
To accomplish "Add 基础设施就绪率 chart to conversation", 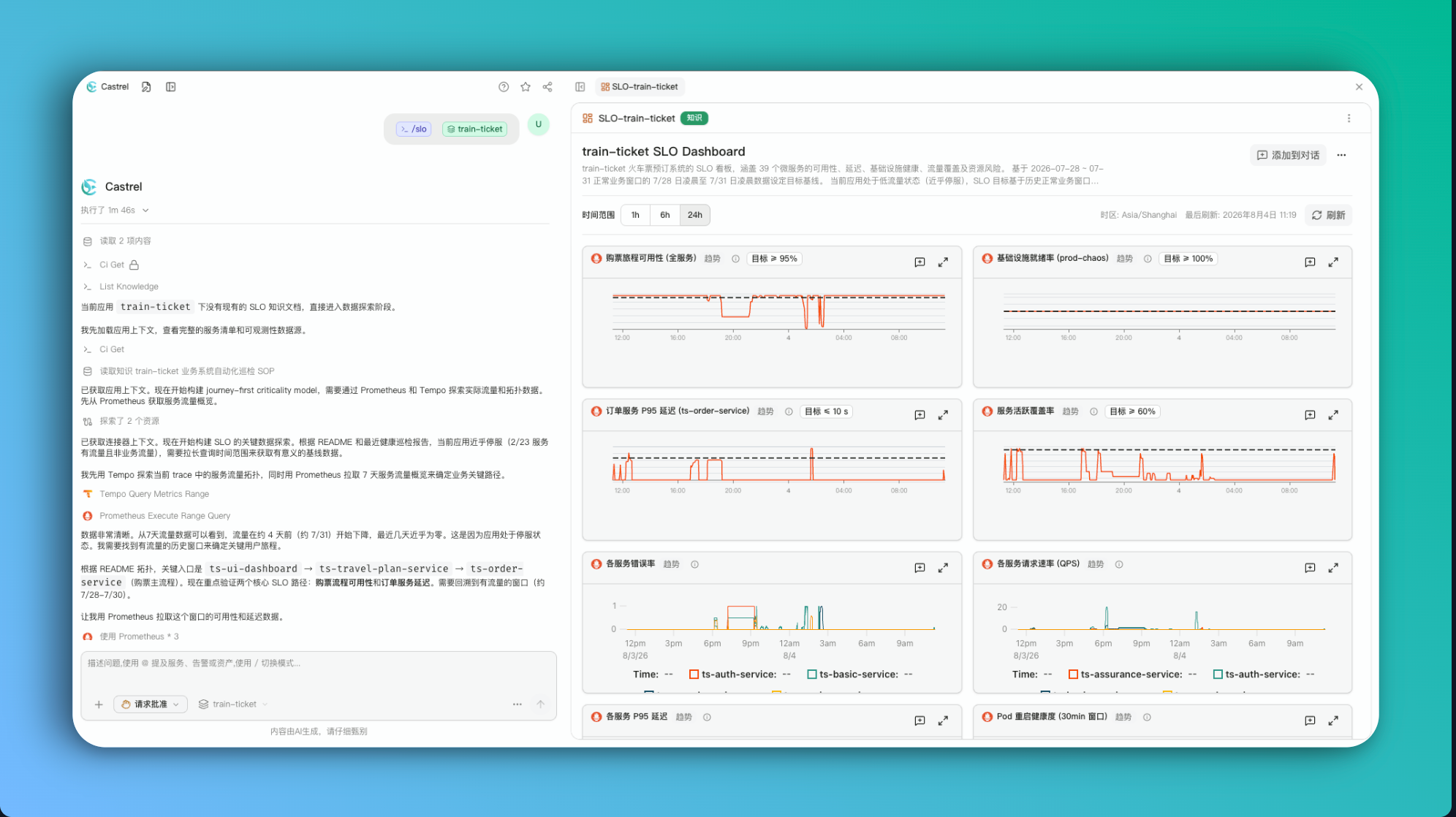I will point(1311,262).
